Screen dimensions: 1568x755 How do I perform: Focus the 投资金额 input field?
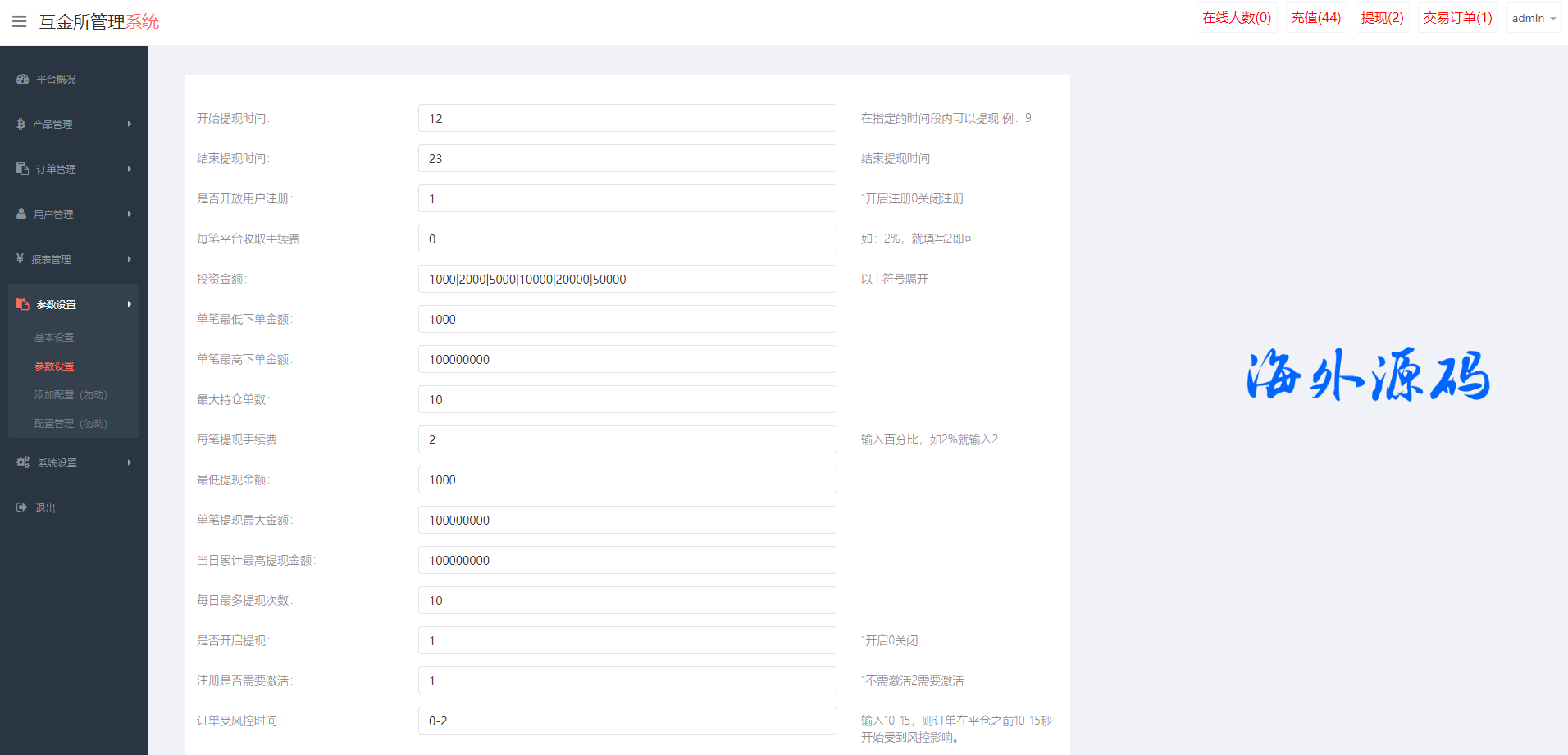(627, 279)
